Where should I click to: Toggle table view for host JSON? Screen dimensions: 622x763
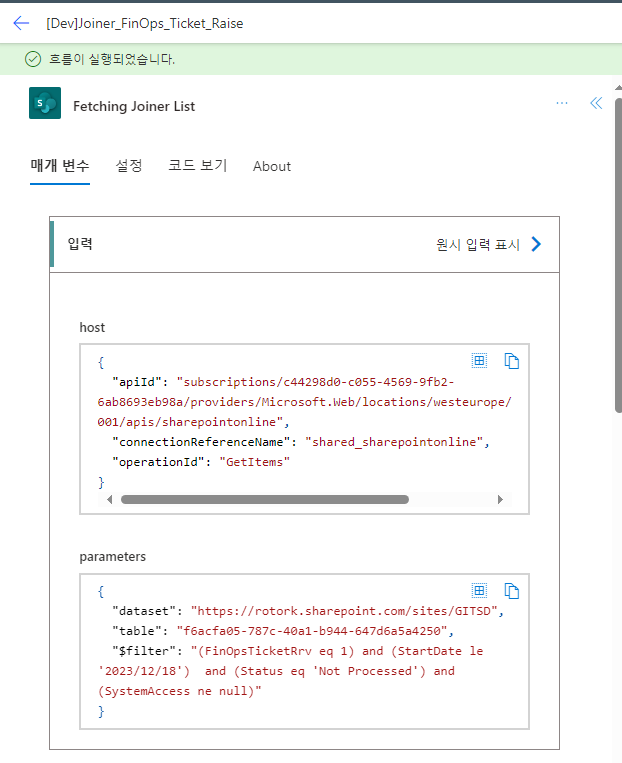(479, 361)
